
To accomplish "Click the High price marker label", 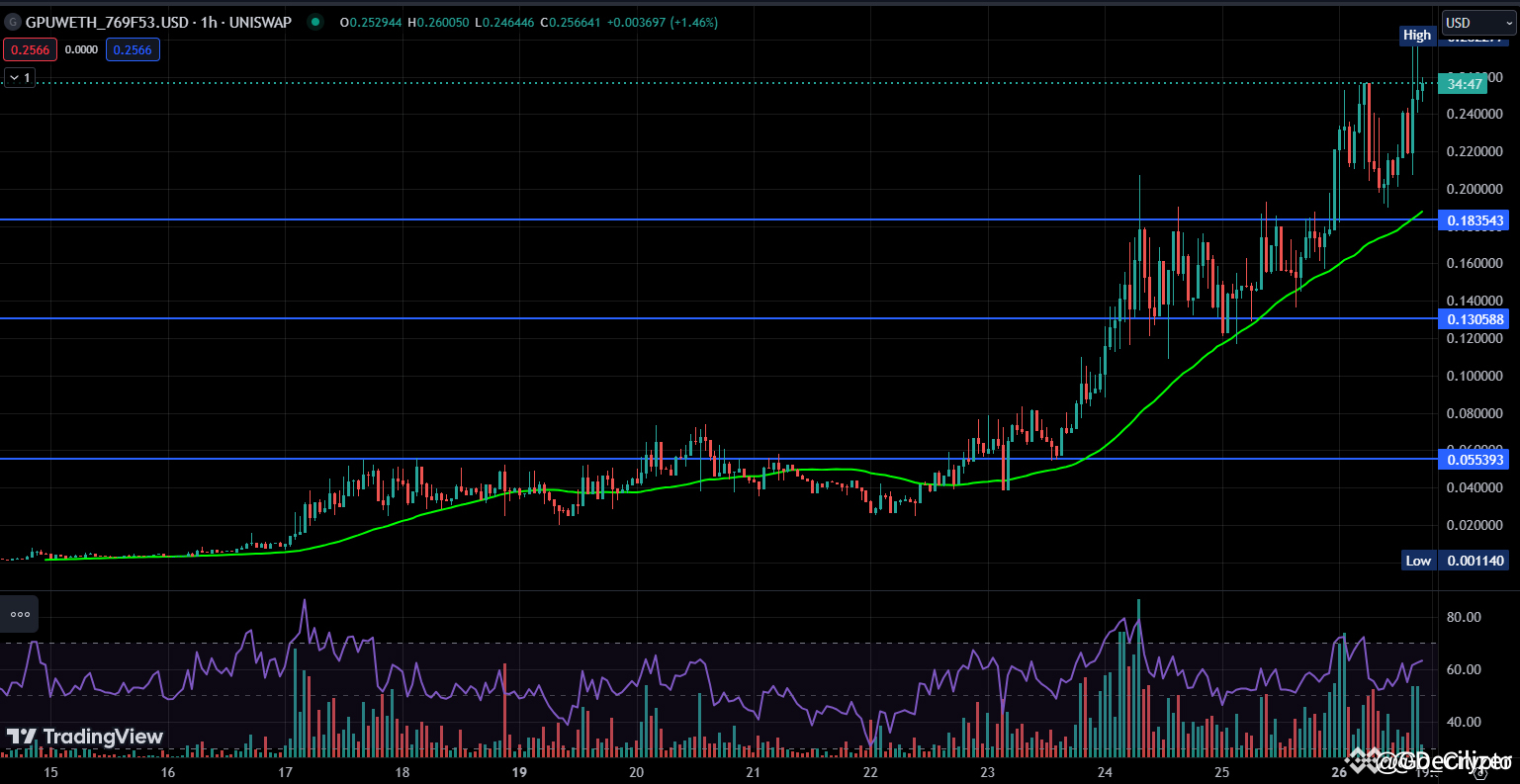I will (1417, 35).
